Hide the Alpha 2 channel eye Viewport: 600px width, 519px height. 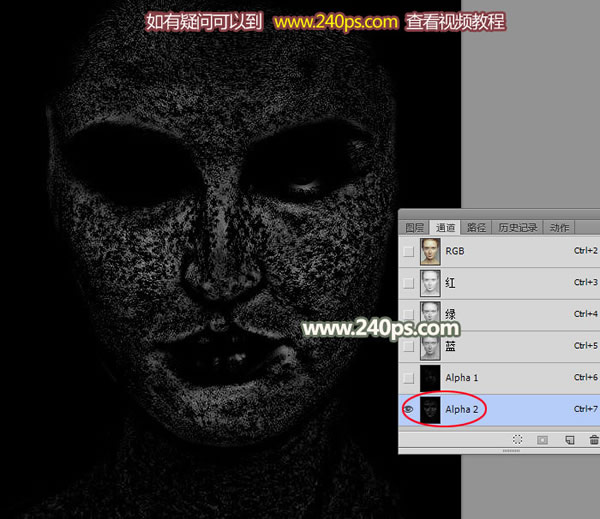tap(409, 409)
